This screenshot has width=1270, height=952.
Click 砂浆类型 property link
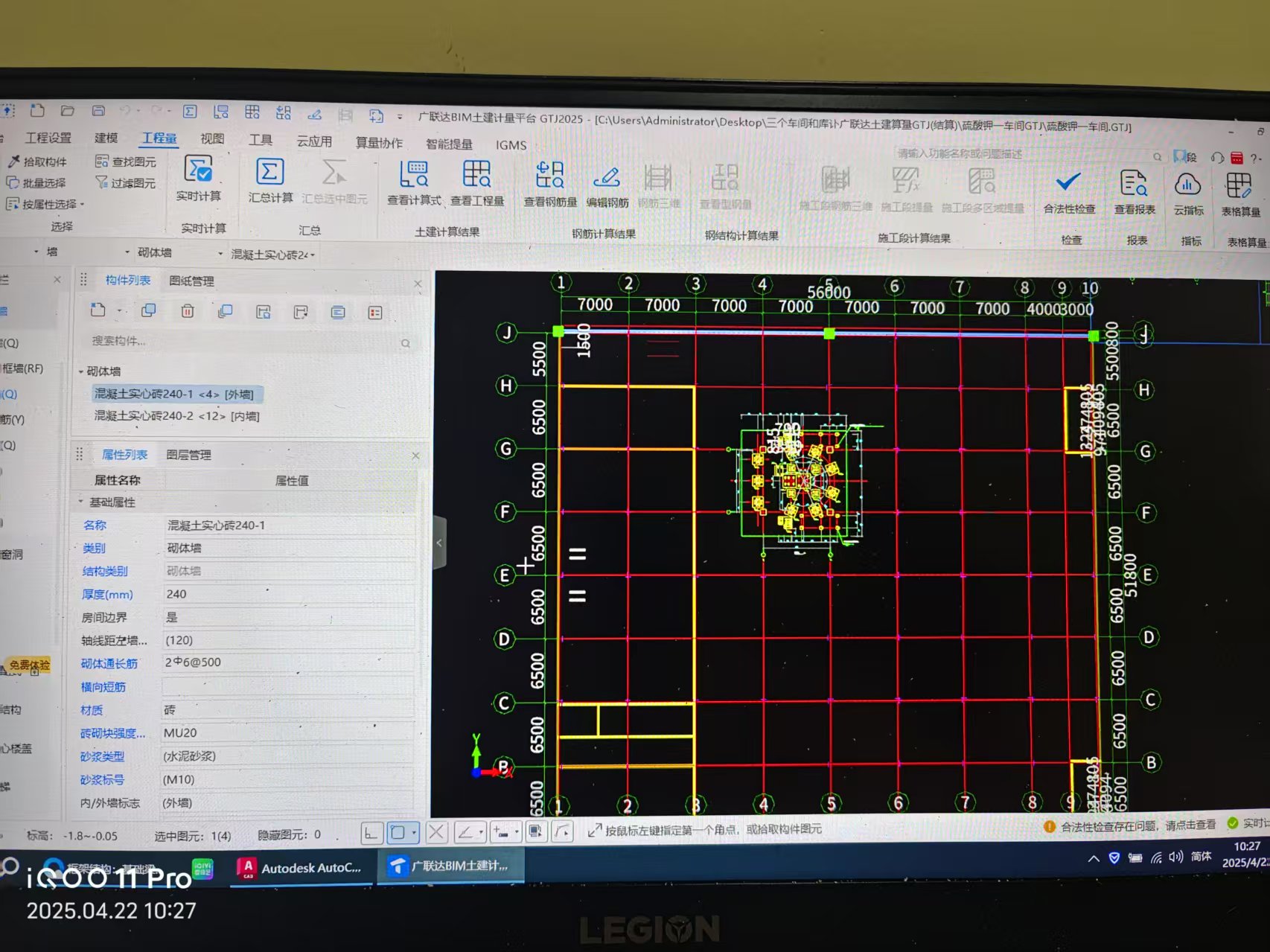click(103, 756)
